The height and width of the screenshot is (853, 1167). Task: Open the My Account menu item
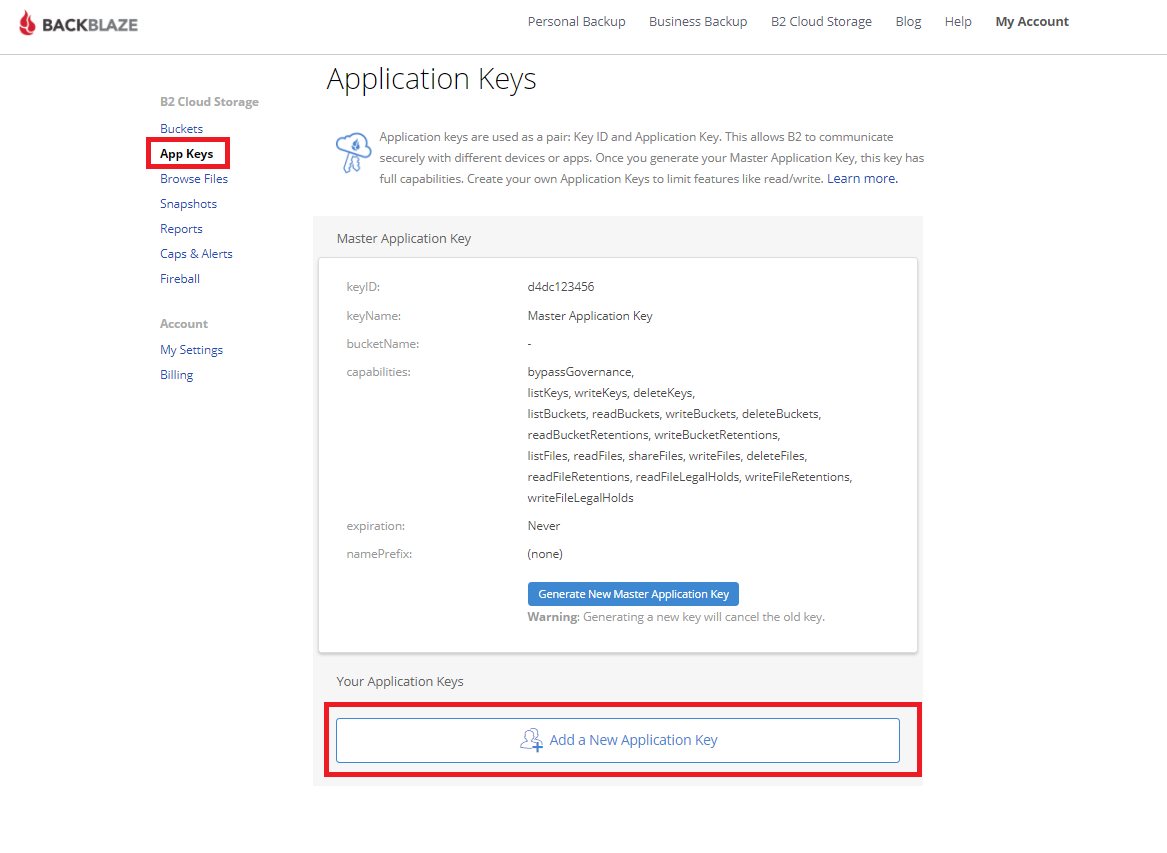pyautogui.click(x=1031, y=22)
